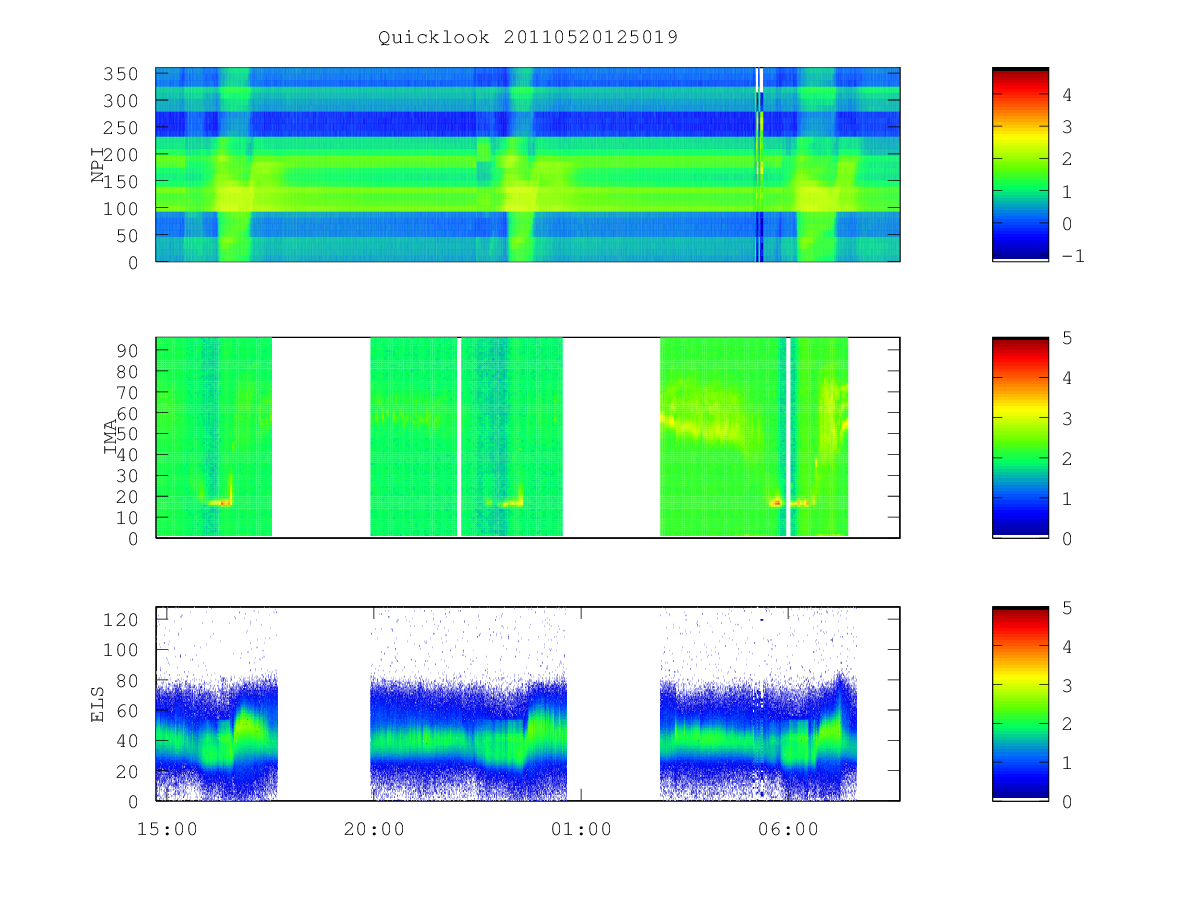The height and width of the screenshot is (900, 1200).
Task: Click the NPI axis label
Action: tap(98, 165)
